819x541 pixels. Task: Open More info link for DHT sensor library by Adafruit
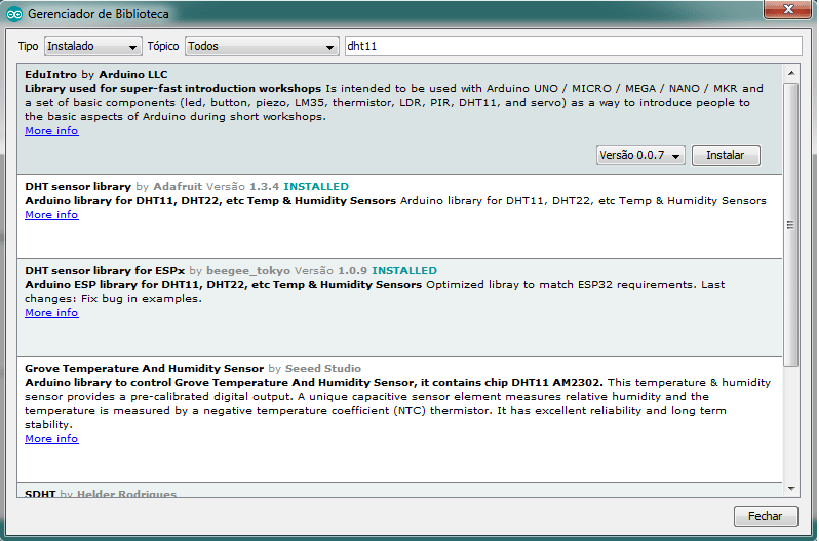coord(52,215)
